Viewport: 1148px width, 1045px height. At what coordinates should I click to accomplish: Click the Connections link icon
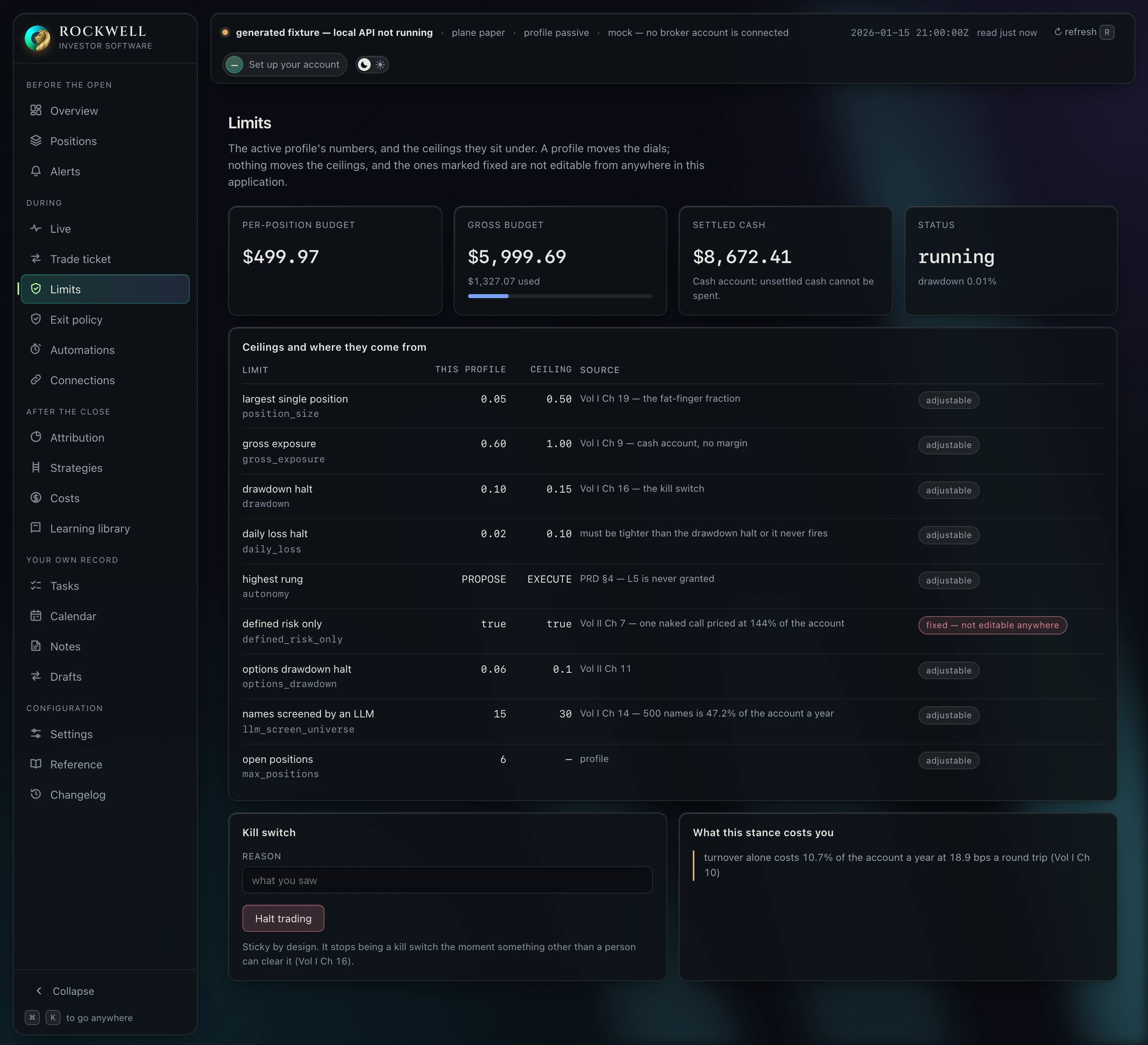36,380
